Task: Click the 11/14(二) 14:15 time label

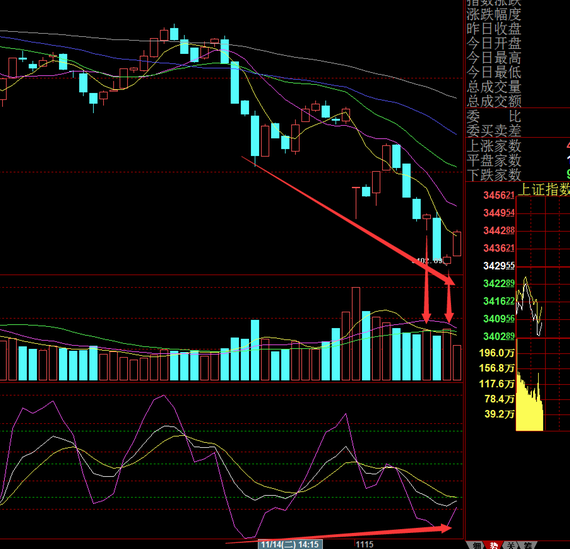Action: click(x=290, y=544)
